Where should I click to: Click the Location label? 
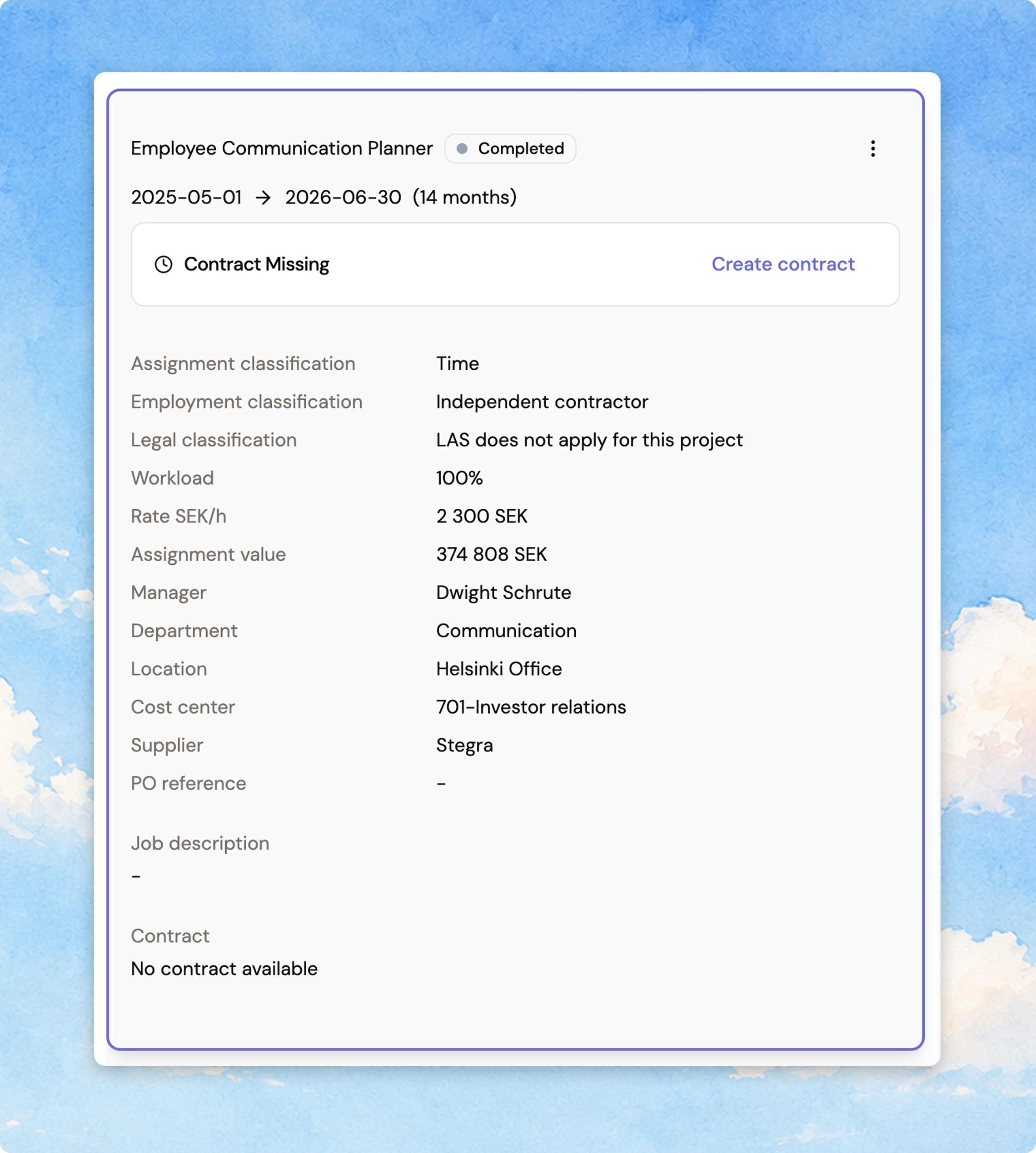coord(169,669)
